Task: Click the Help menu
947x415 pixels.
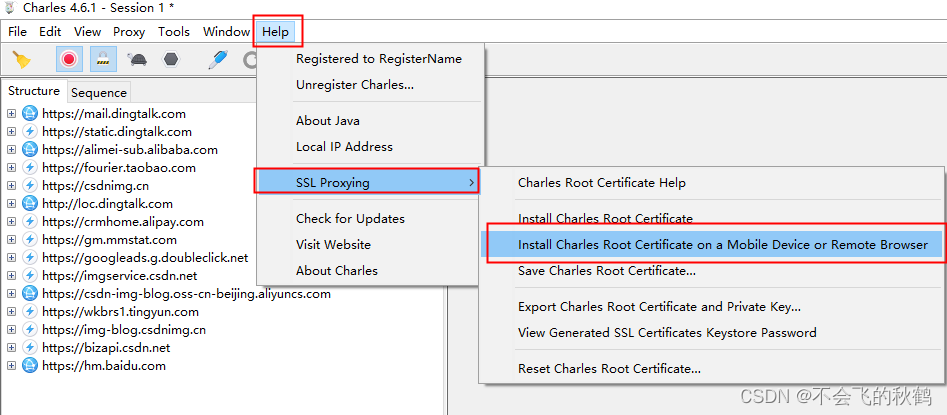Action: [x=275, y=32]
